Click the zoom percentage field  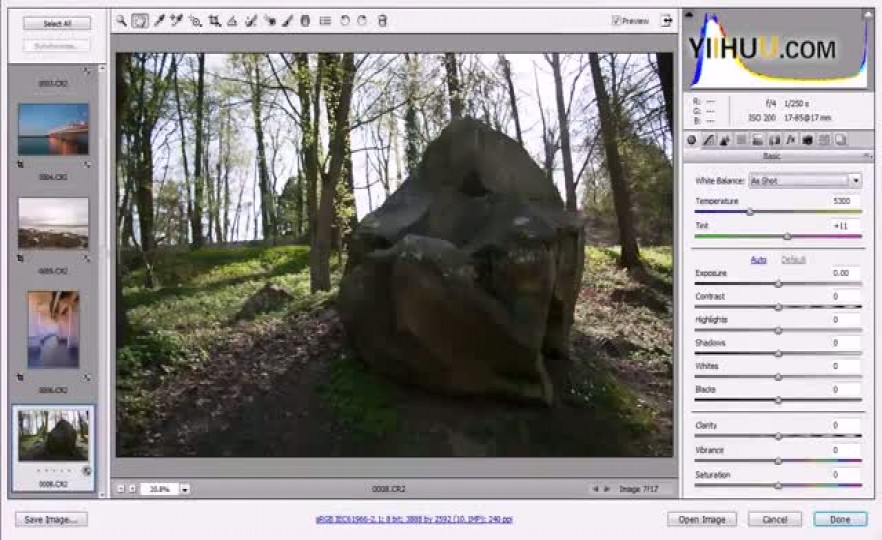pyautogui.click(x=160, y=489)
